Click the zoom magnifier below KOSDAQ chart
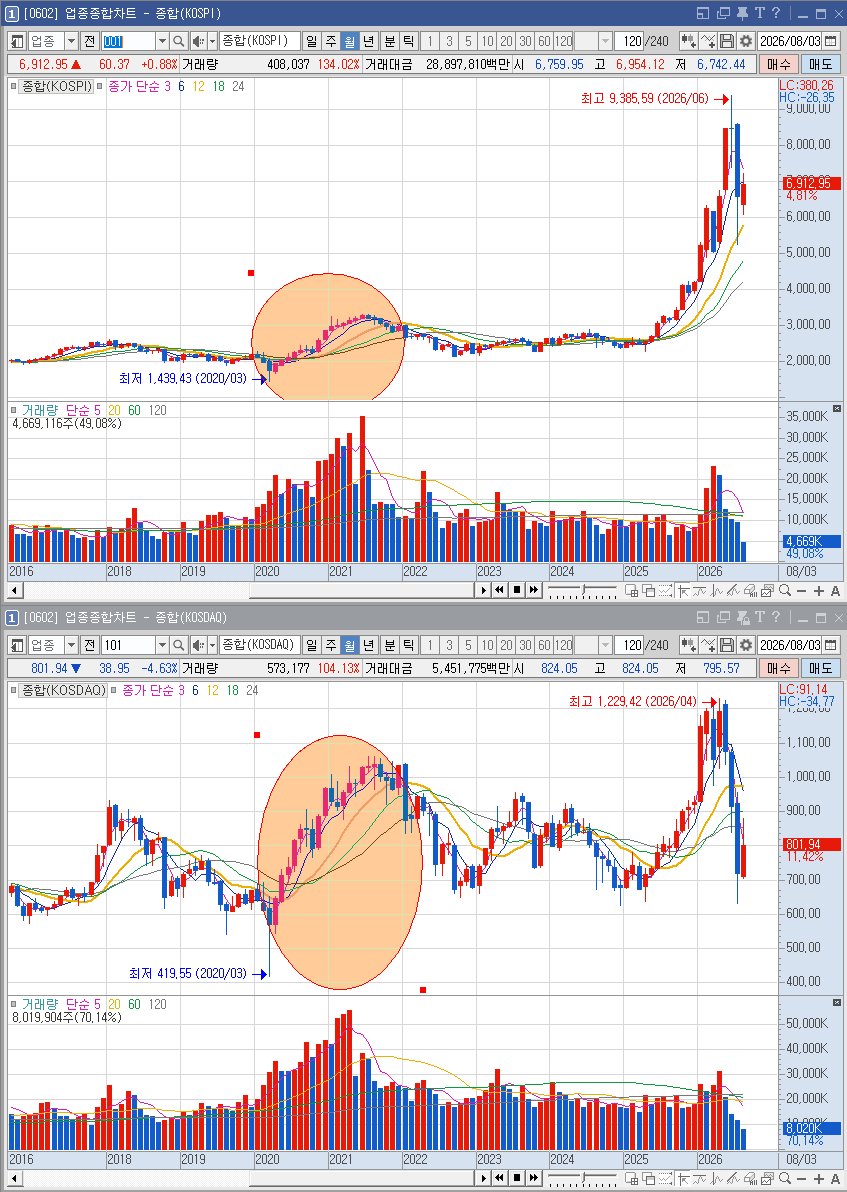The height and width of the screenshot is (1192, 847). pyautogui.click(x=785, y=1178)
